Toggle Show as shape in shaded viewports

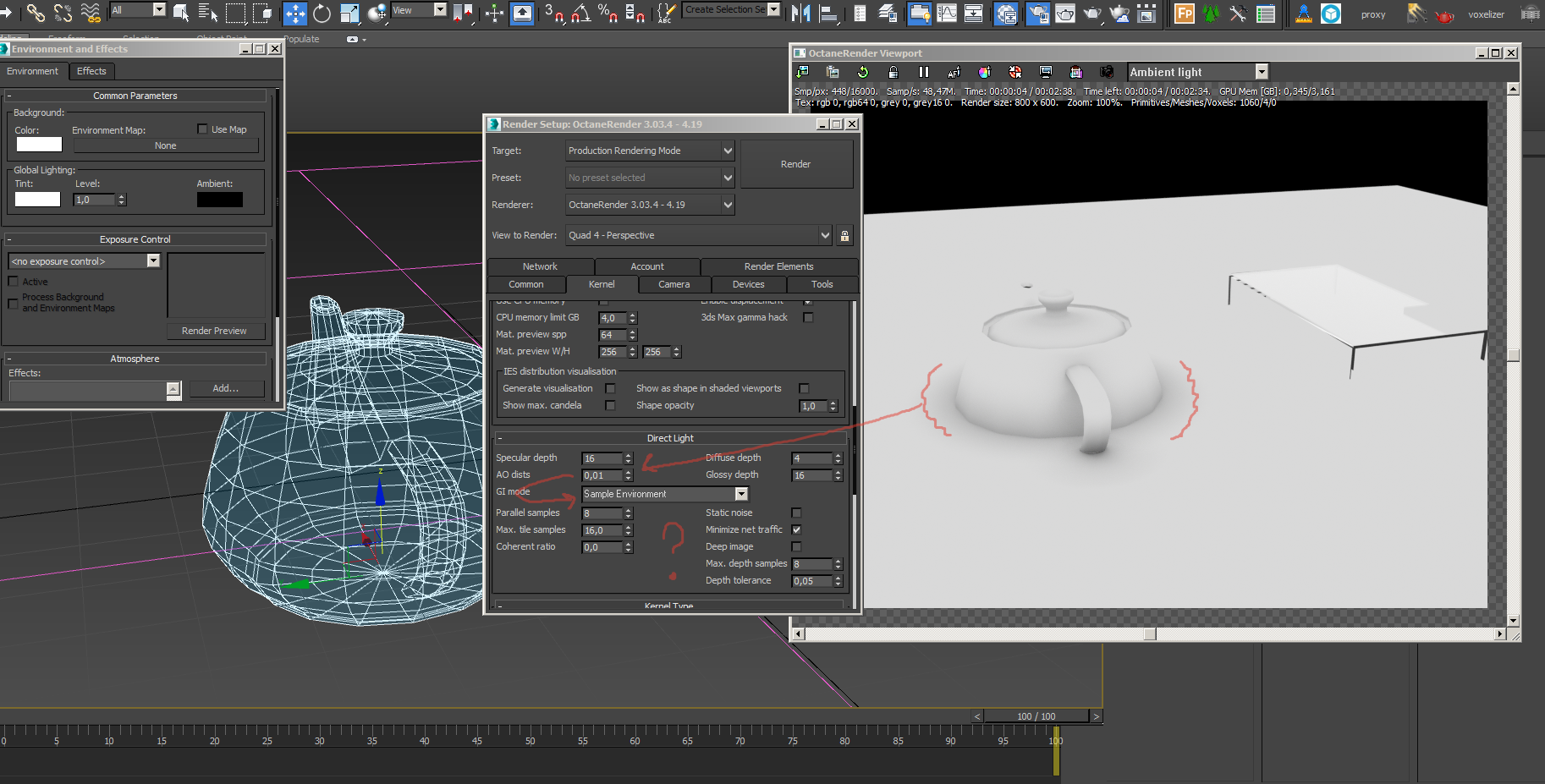click(x=804, y=388)
